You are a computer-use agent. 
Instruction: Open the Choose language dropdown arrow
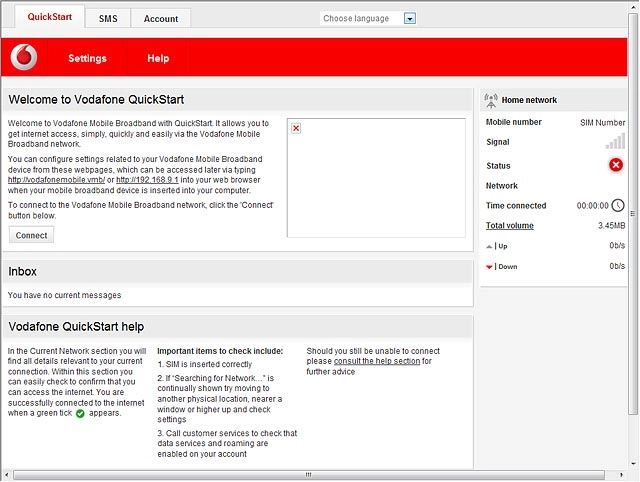pos(410,18)
